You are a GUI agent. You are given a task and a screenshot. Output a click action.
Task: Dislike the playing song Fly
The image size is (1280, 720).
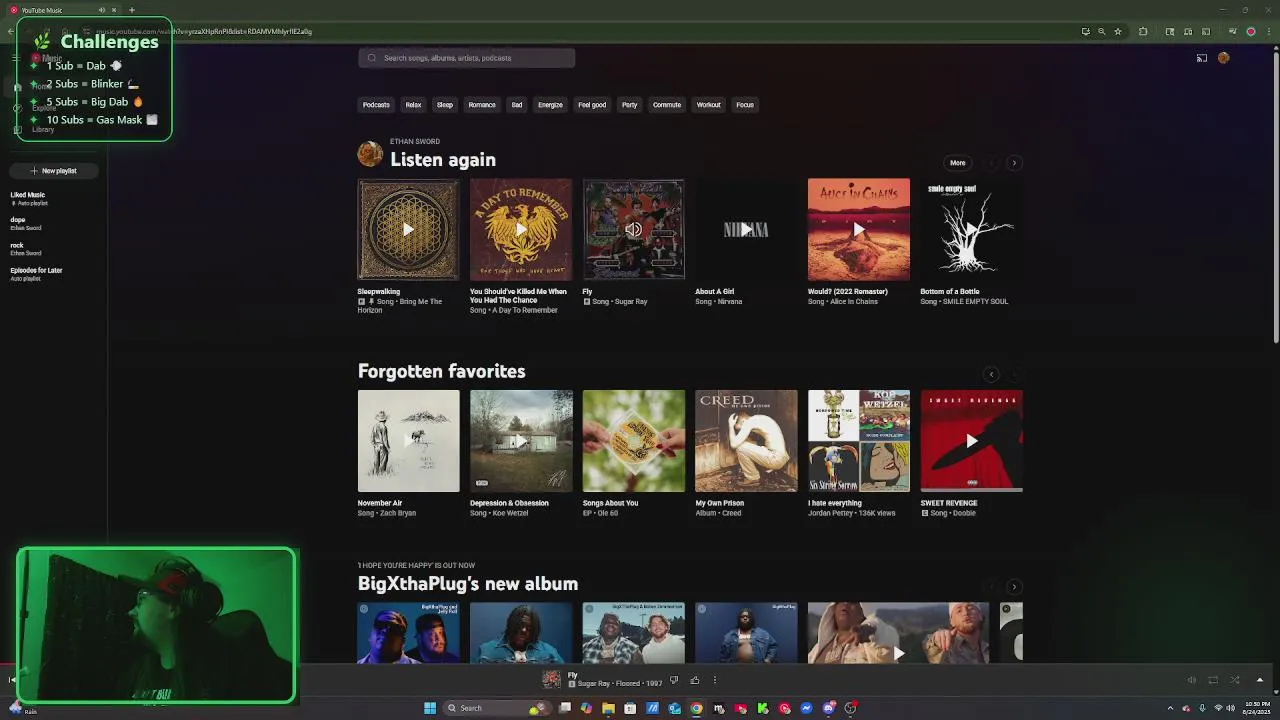(674, 680)
